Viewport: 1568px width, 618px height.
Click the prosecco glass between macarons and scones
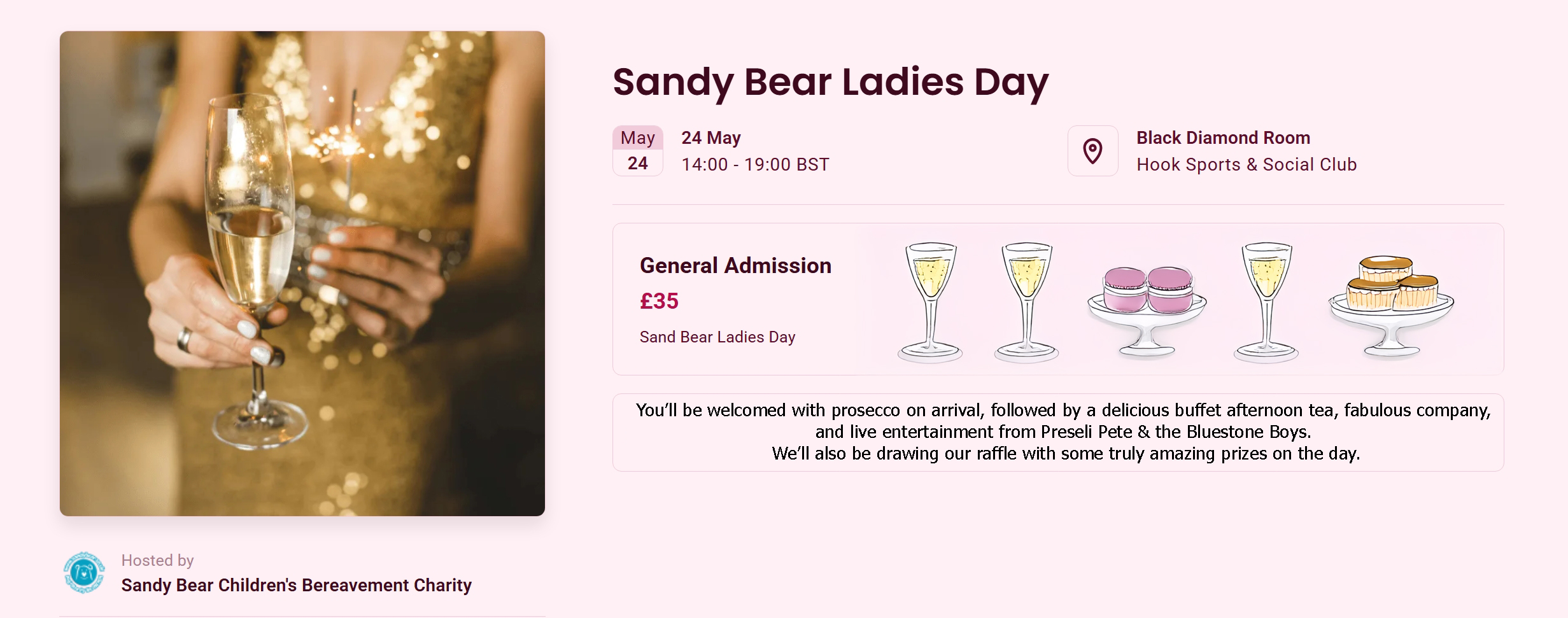pyautogui.click(x=1266, y=300)
